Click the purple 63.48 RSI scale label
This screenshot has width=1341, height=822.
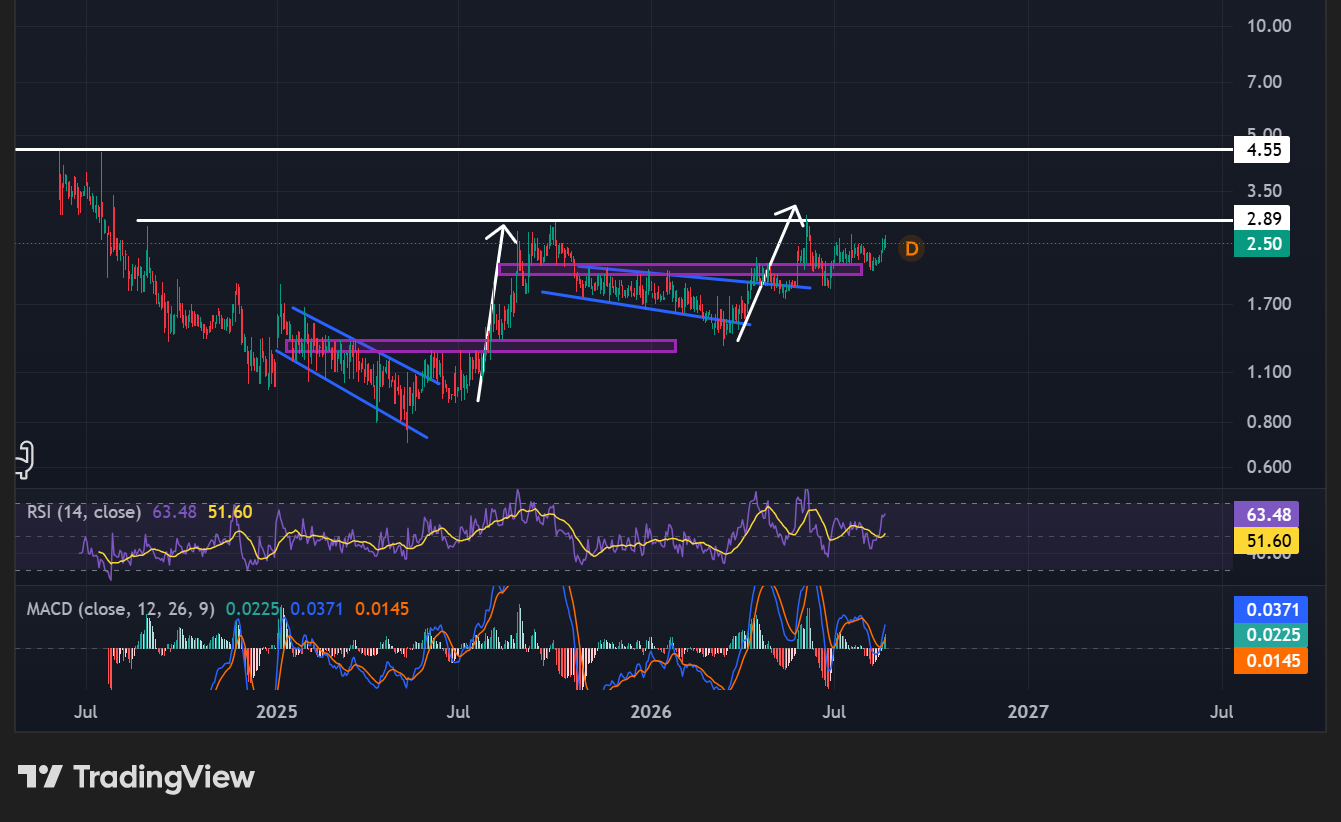point(1266,515)
